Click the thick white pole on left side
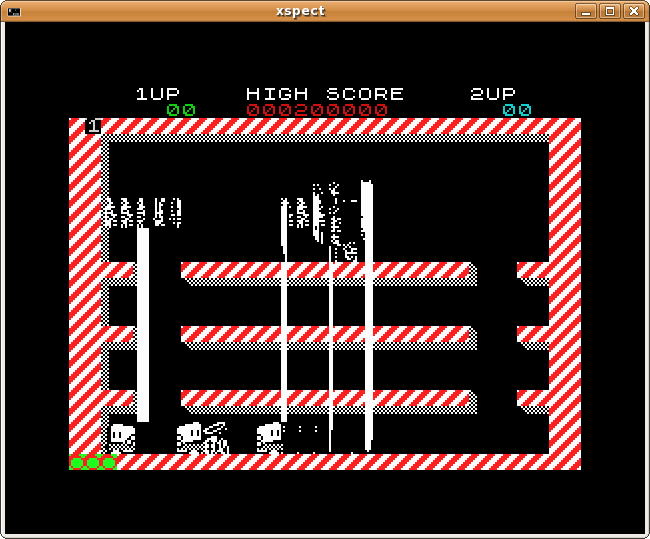This screenshot has width=650, height=539. tap(143, 325)
